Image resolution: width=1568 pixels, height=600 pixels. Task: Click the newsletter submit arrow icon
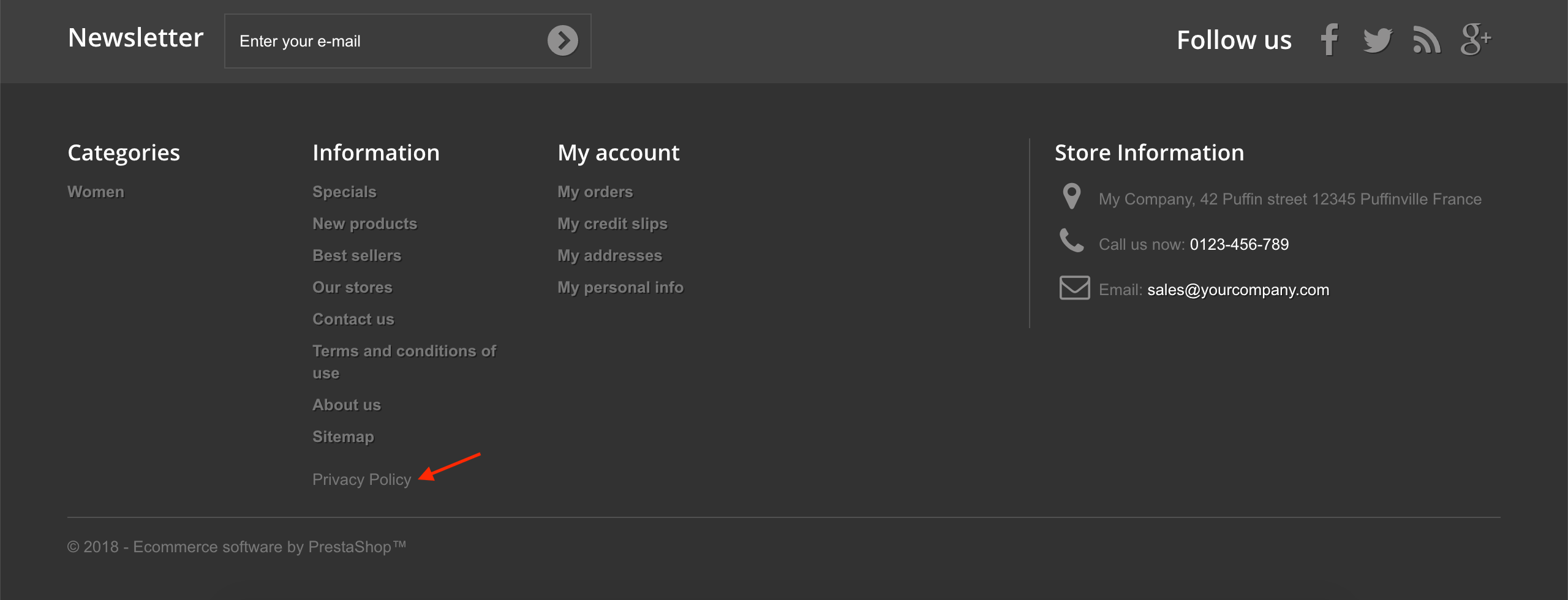(563, 40)
